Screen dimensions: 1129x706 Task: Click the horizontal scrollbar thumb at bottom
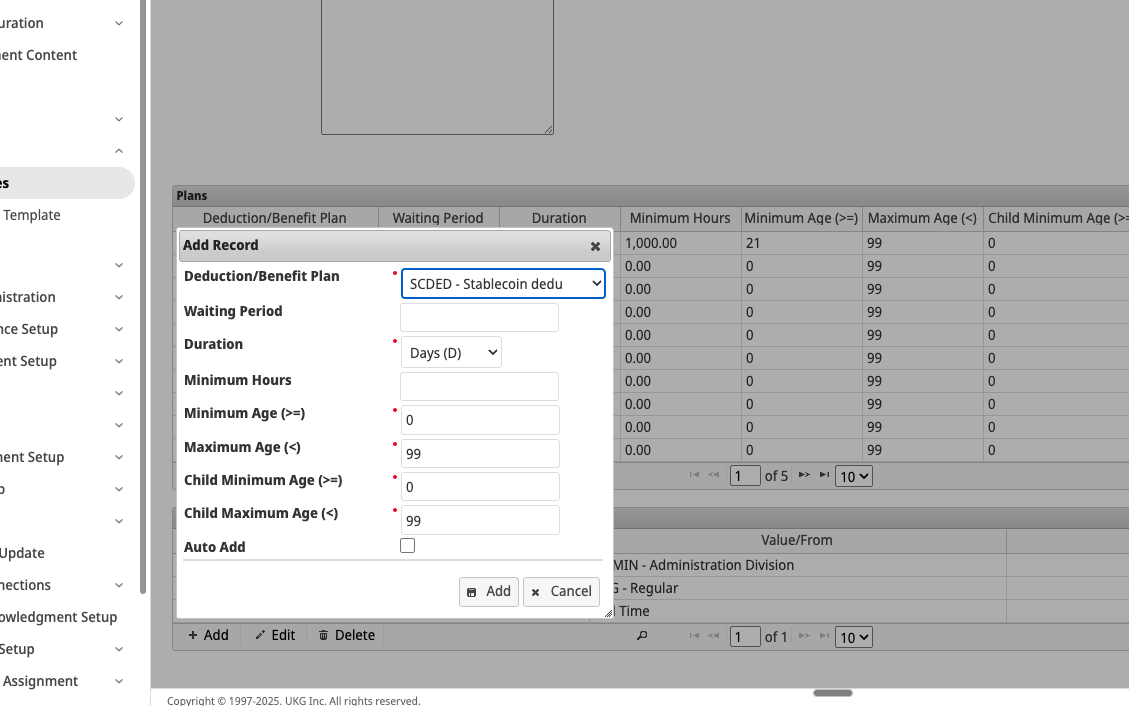833,693
